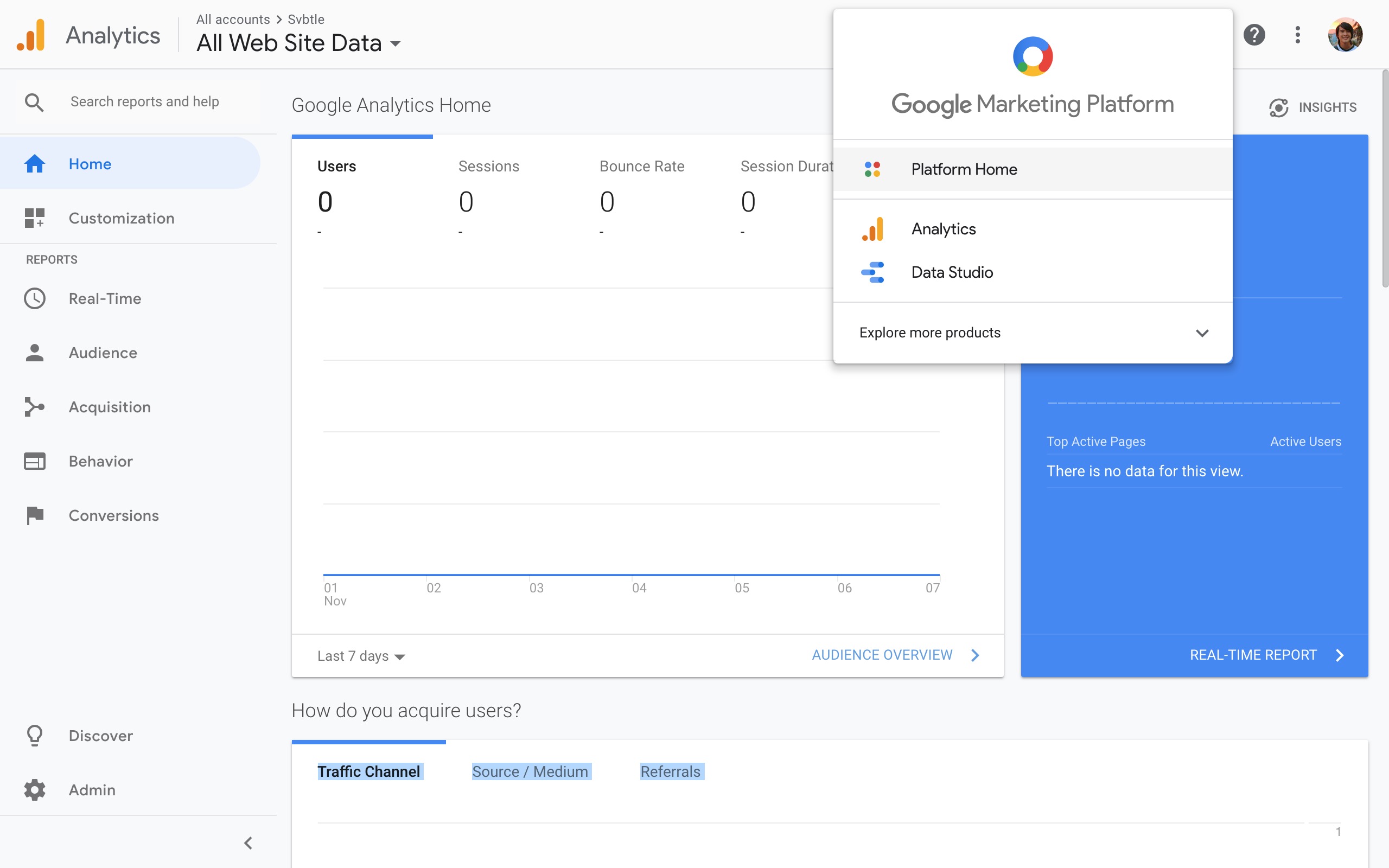
Task: Open the Audience Overview link
Action: pyautogui.click(x=881, y=654)
